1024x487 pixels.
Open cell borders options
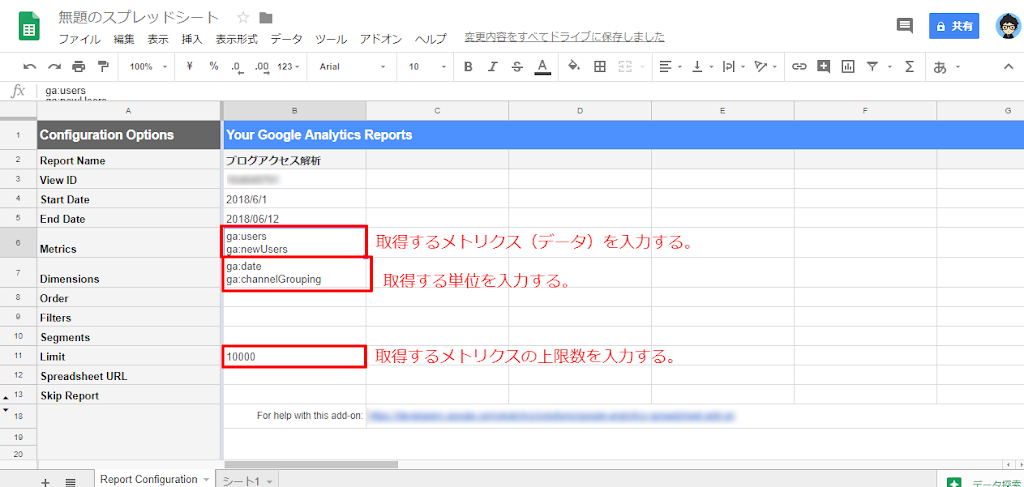[600, 67]
